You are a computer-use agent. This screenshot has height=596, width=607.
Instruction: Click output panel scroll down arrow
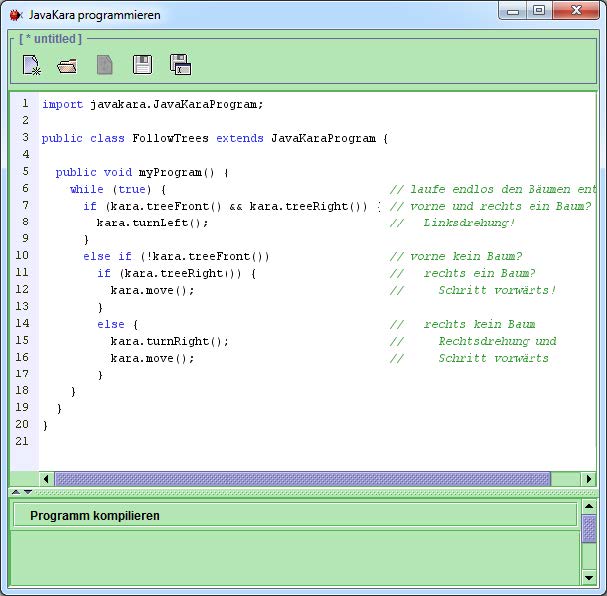[x=589, y=577]
